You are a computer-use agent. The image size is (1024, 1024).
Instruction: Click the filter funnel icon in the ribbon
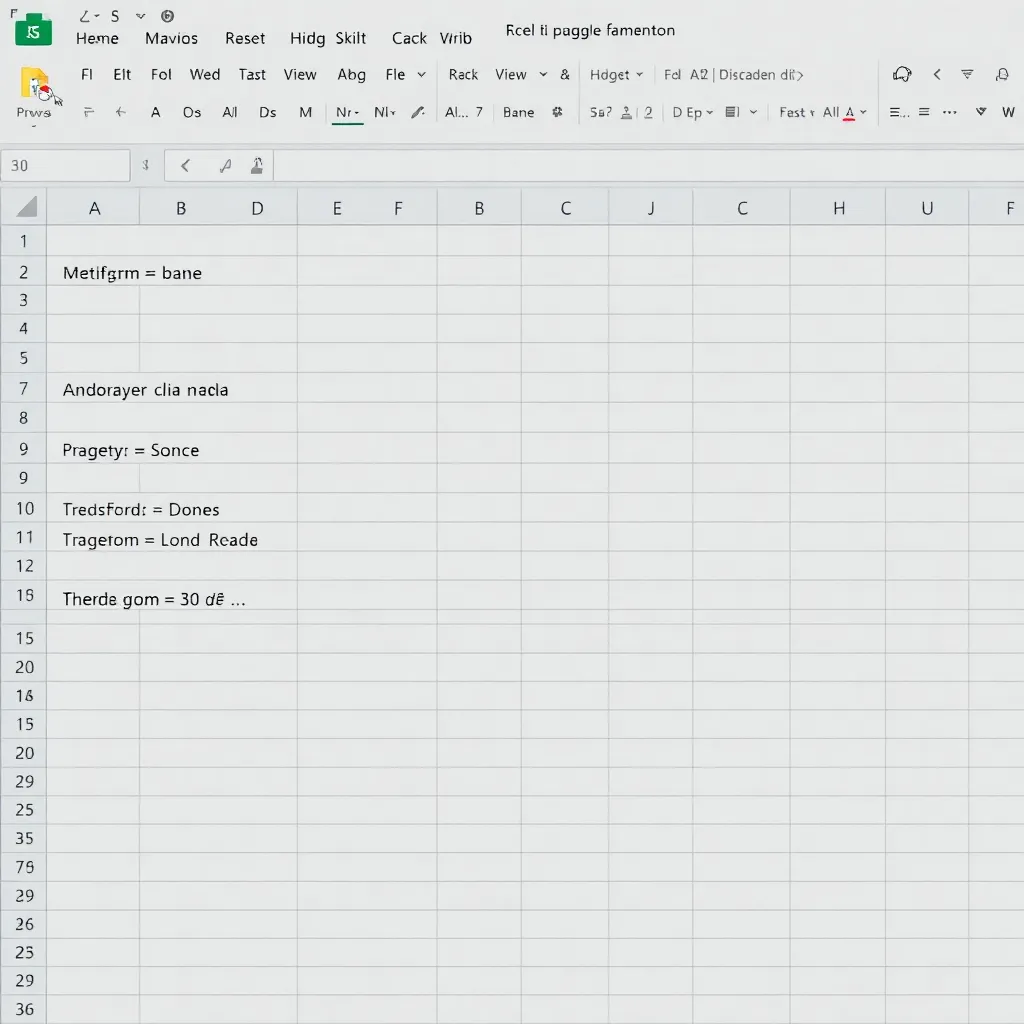tap(967, 74)
